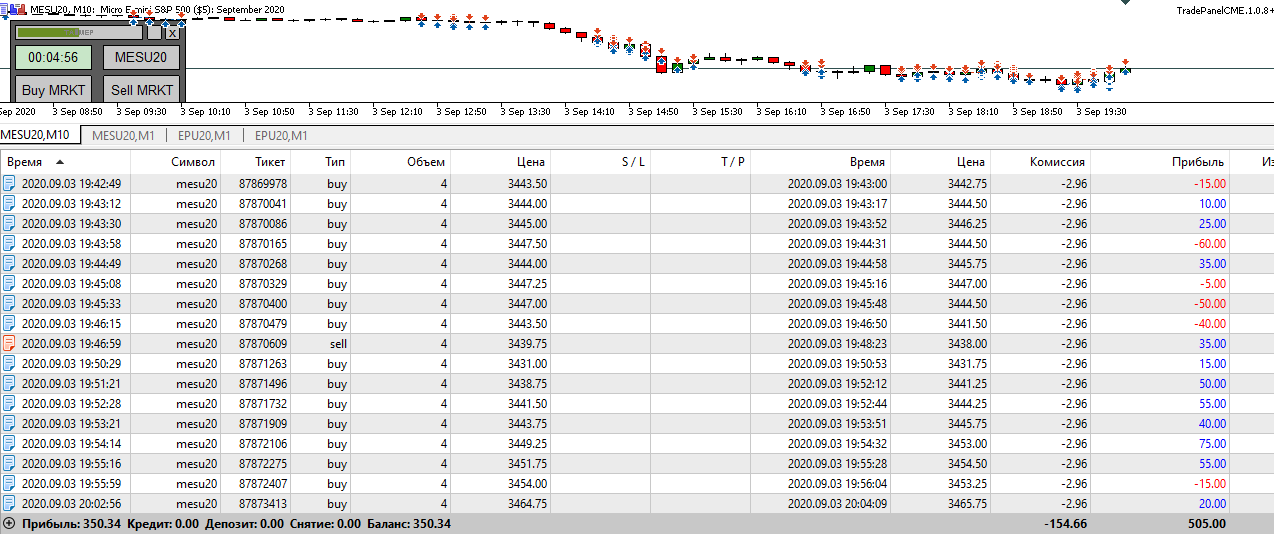Click the row icon for ticket 87870329
The width and height of the screenshot is (1274, 534).
point(9,283)
